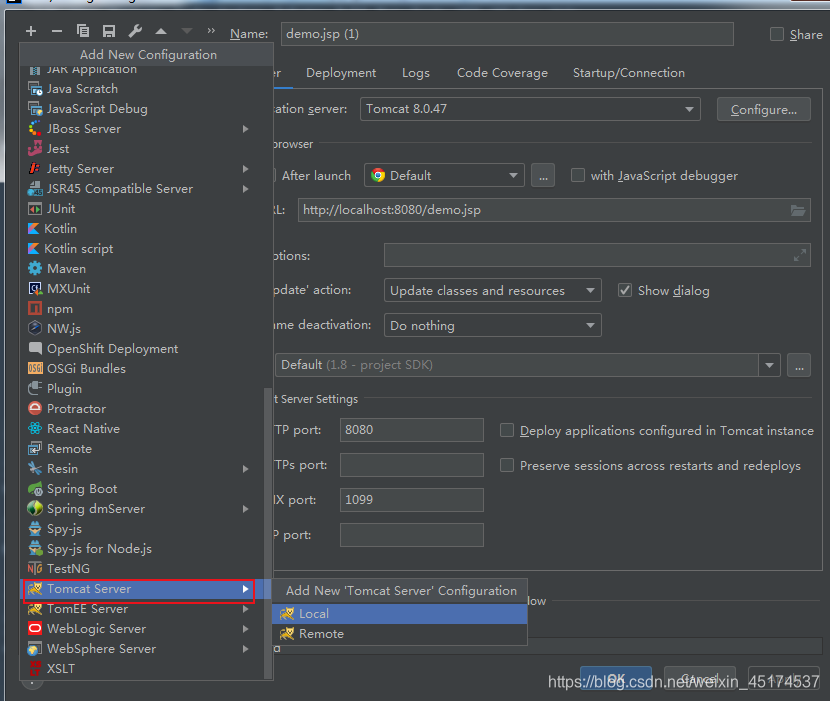Expand the WebLogic Server submenu
Viewport: 830px width, 701px height.
[x=245, y=629]
